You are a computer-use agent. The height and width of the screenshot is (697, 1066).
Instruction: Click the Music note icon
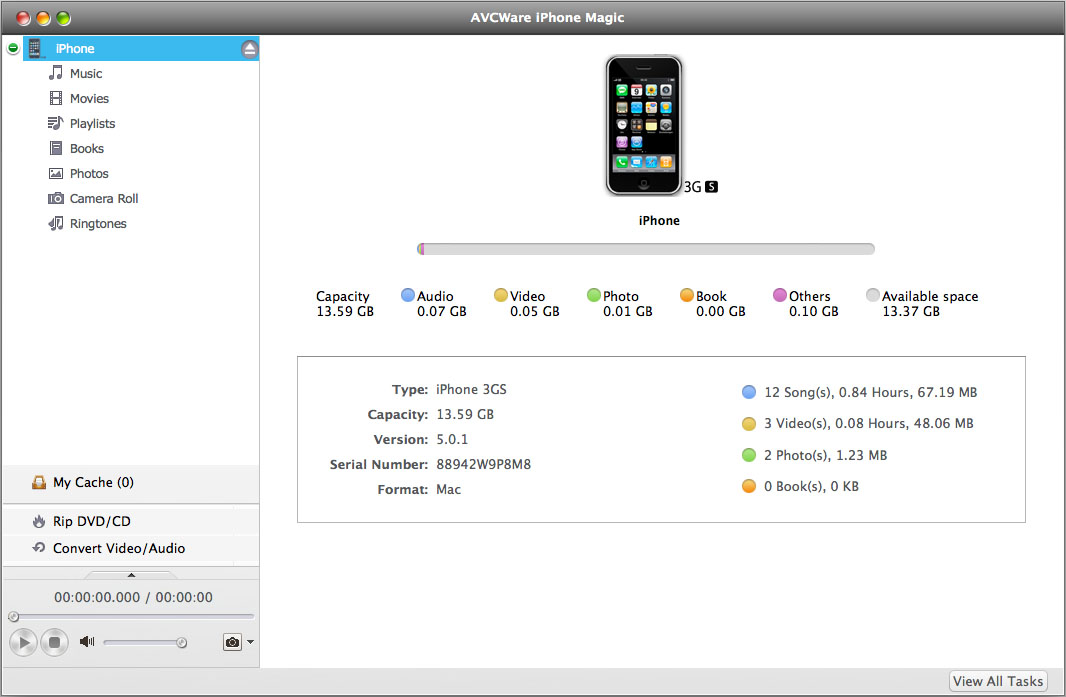pyautogui.click(x=56, y=73)
